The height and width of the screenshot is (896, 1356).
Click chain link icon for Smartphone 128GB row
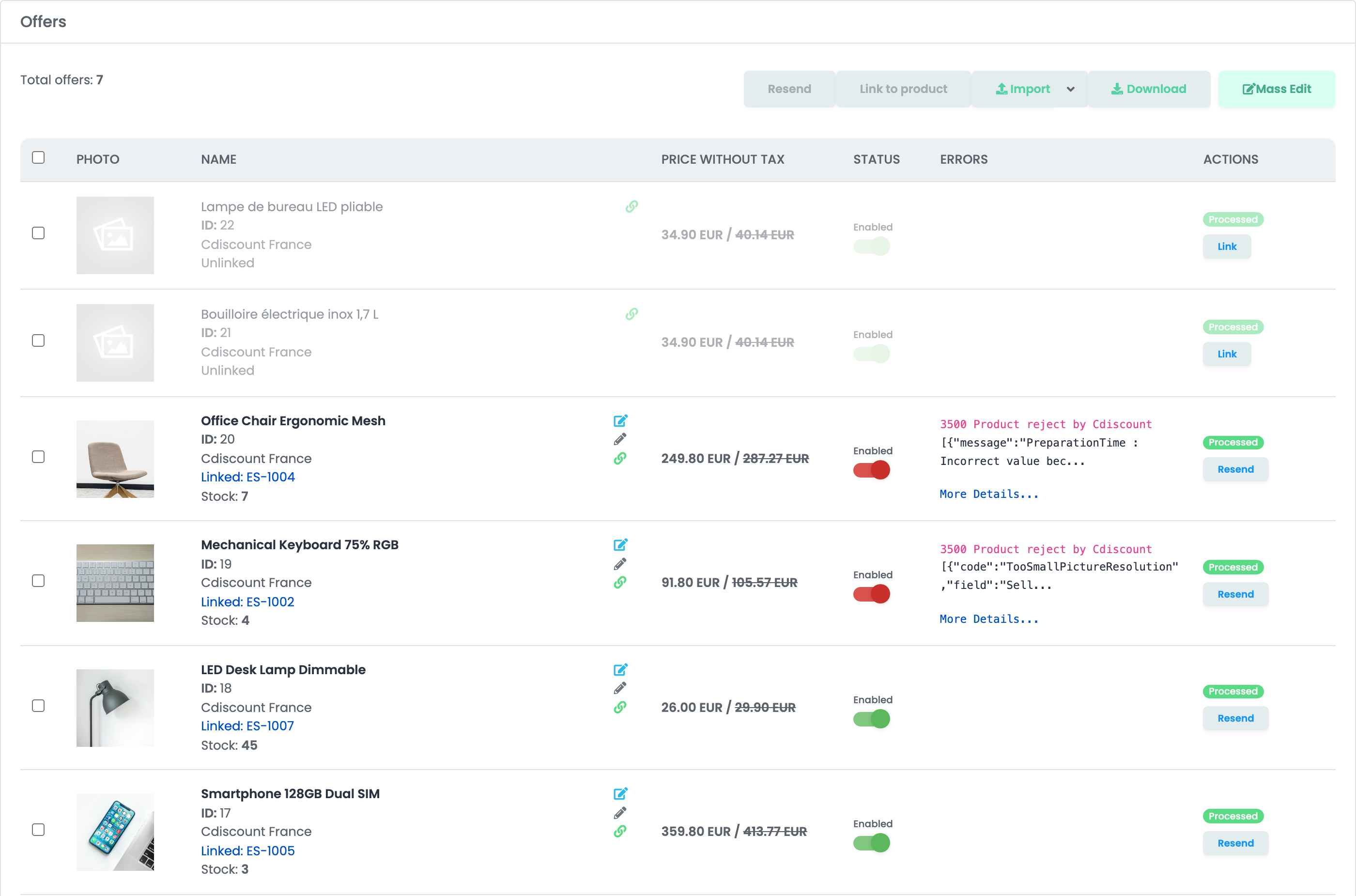pyautogui.click(x=620, y=832)
